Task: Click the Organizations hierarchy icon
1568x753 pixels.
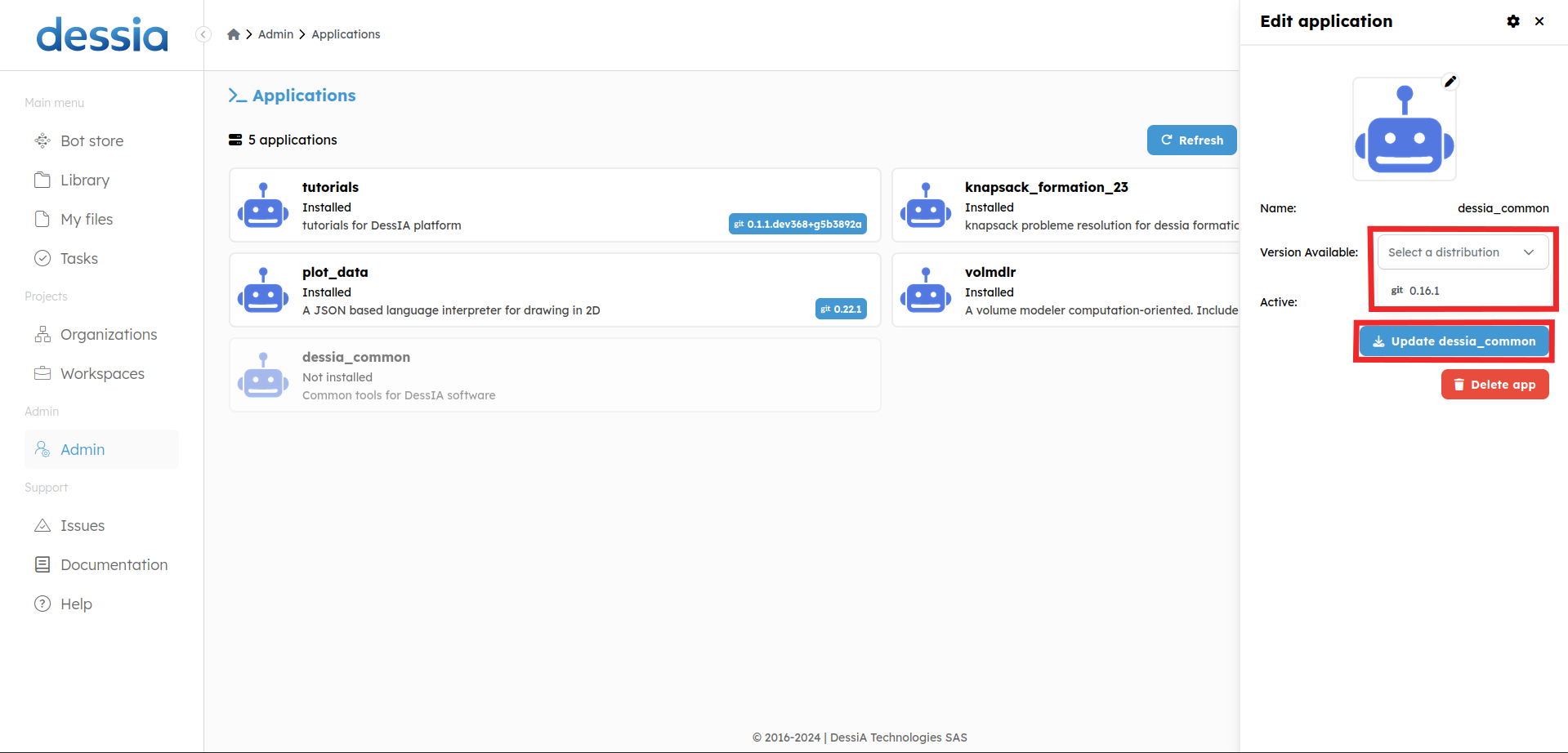Action: coord(42,335)
